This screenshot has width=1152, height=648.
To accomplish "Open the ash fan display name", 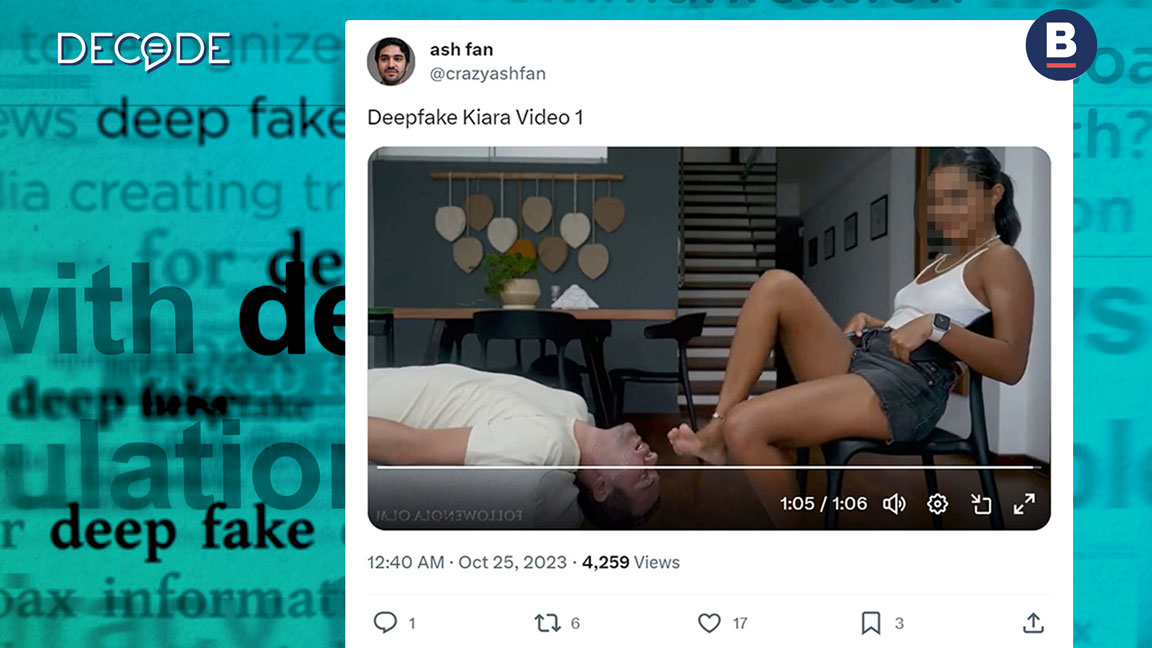I will point(461,49).
